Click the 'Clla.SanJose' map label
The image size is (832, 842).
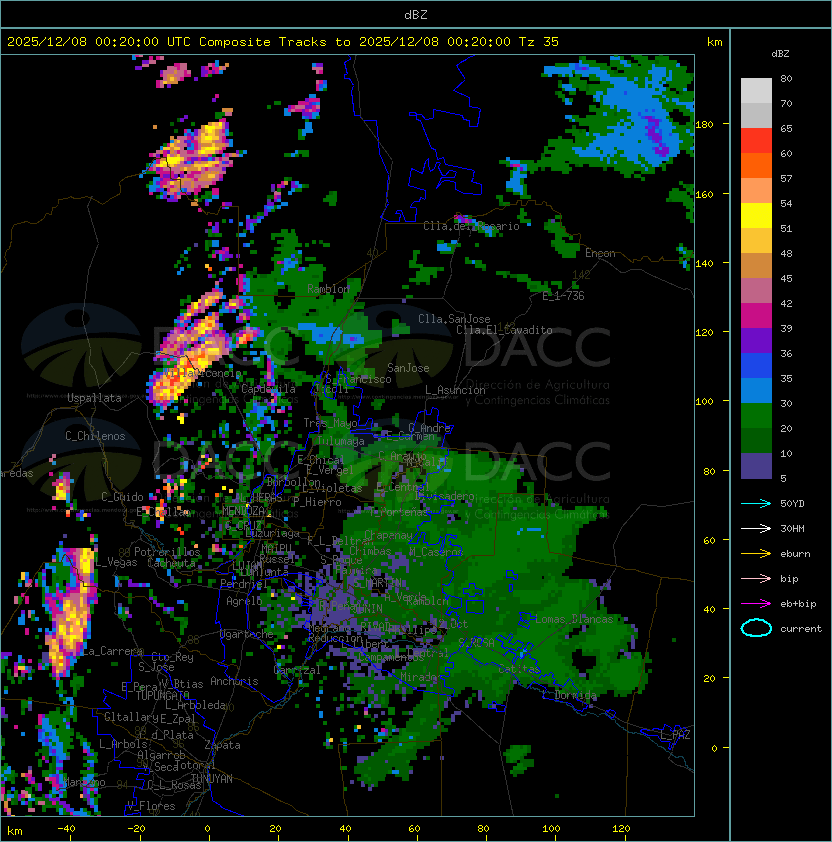click(454, 319)
